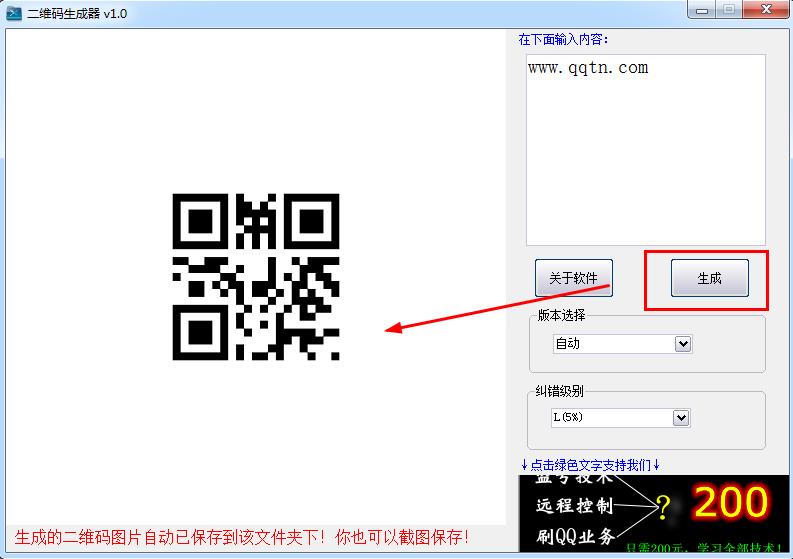Click the glowing 200 number in the banner

(731, 503)
